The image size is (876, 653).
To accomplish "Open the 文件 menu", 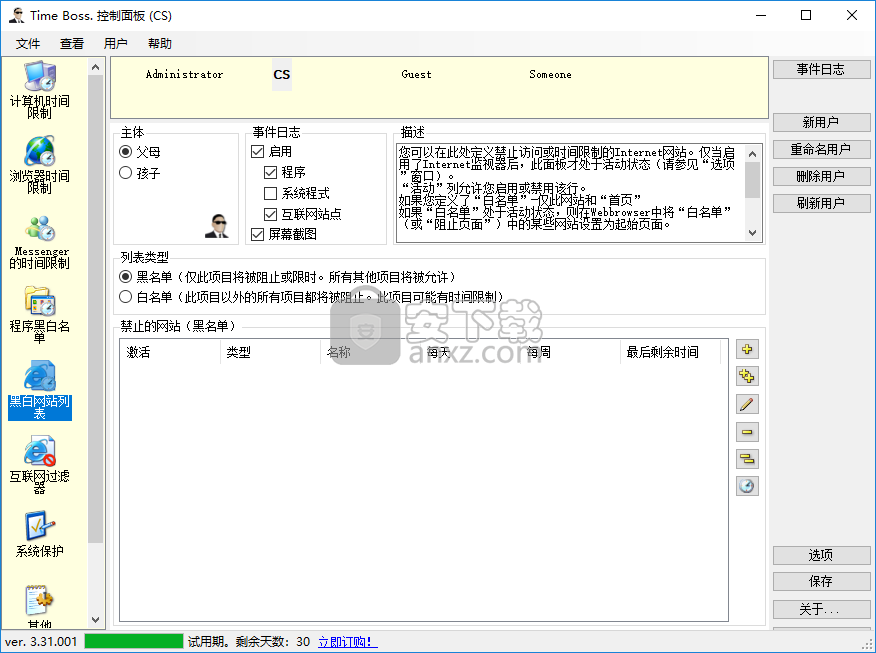I will [28, 44].
